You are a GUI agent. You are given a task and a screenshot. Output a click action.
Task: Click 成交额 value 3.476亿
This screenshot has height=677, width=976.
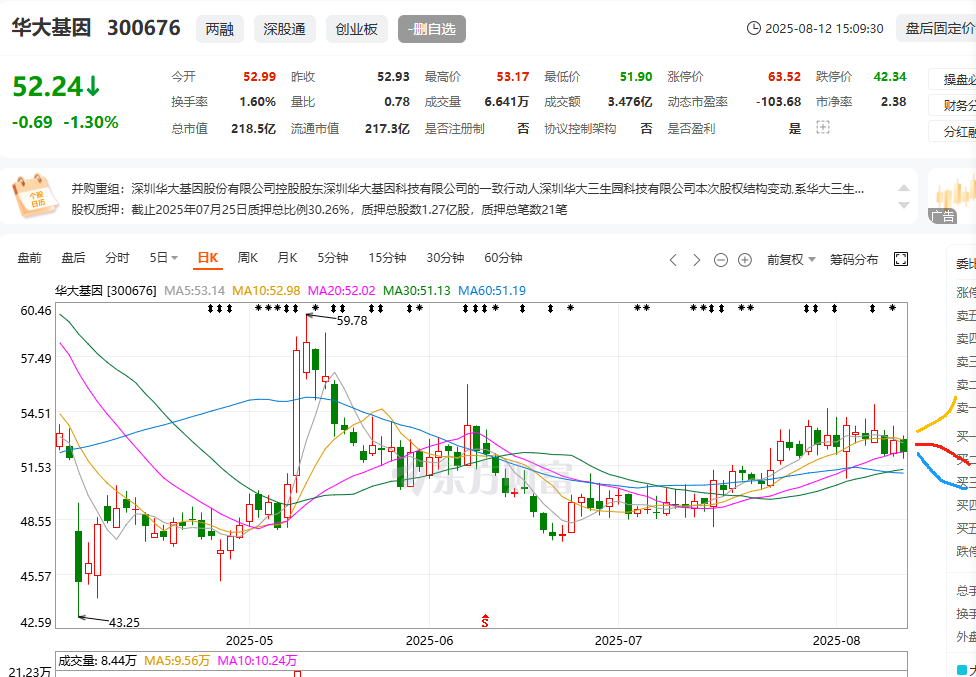click(x=630, y=102)
